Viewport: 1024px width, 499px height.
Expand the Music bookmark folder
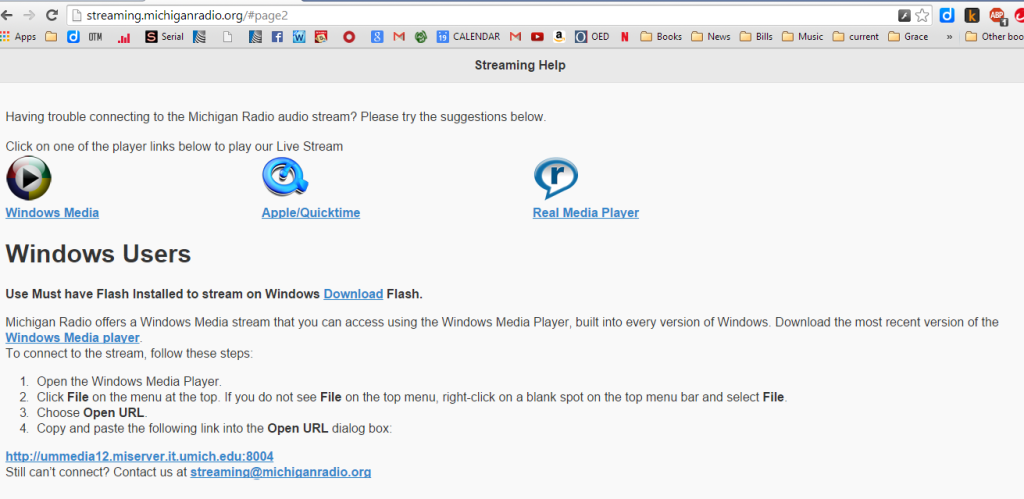(803, 37)
